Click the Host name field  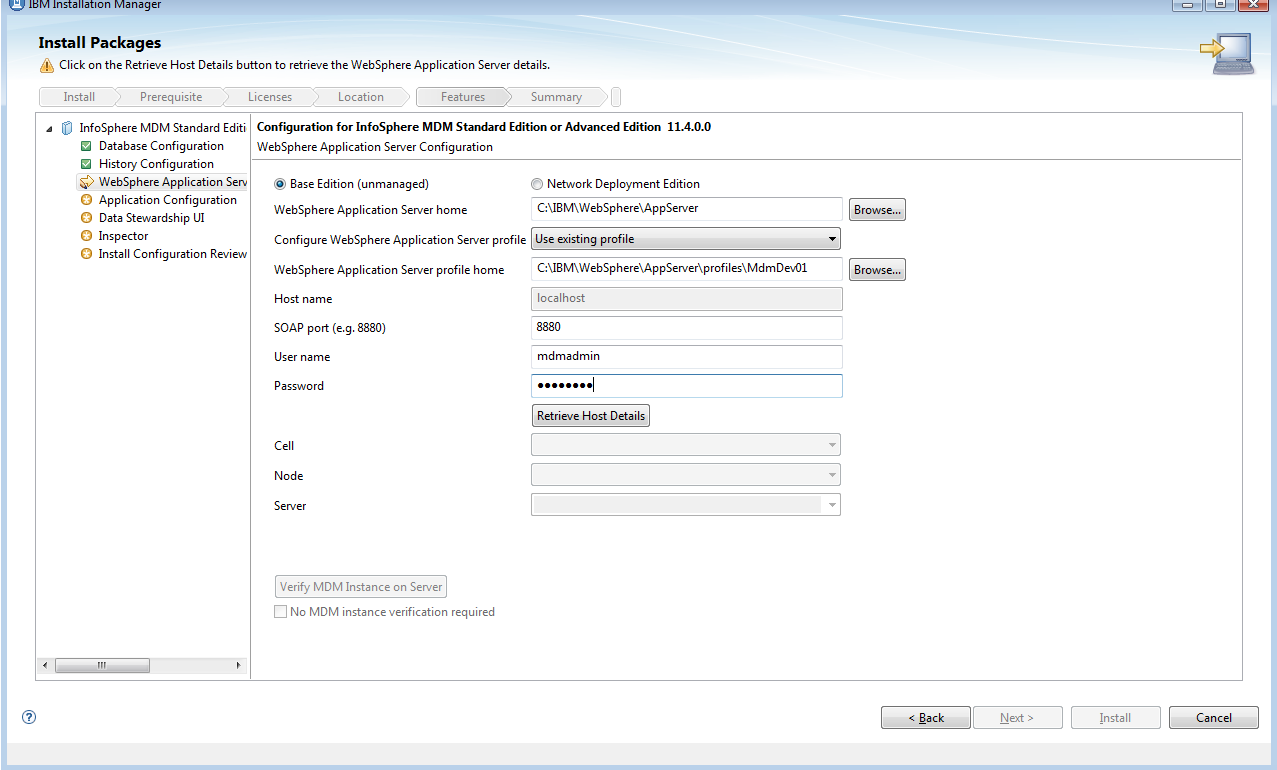tap(687, 299)
